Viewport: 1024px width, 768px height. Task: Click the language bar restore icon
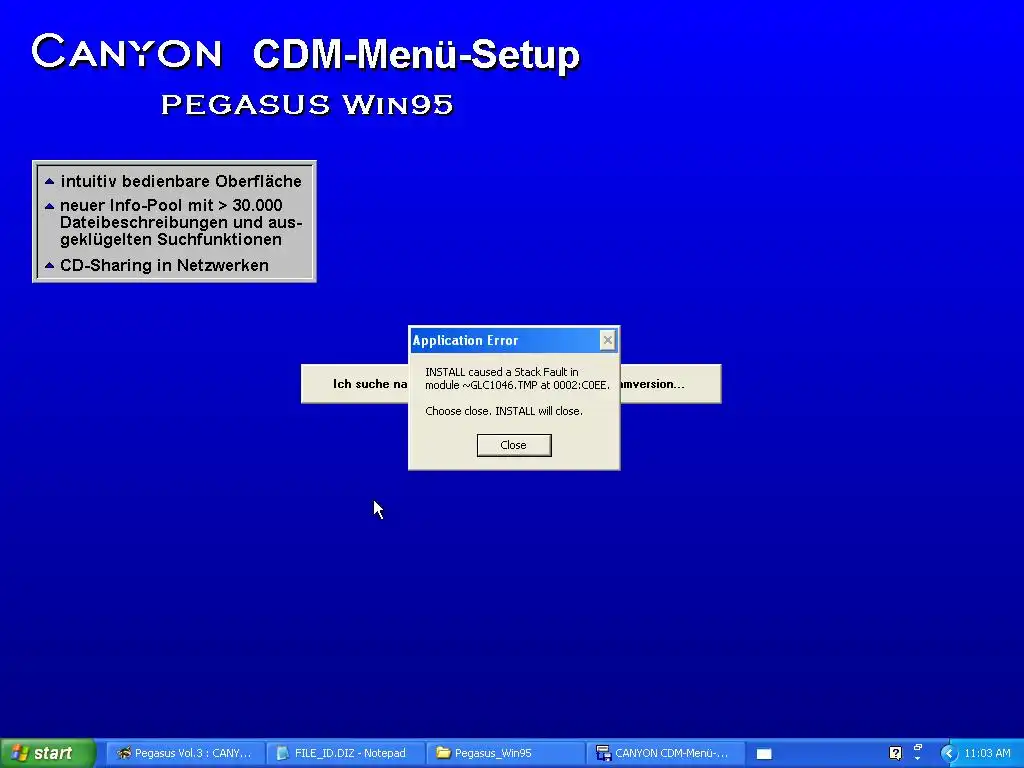tap(918, 747)
